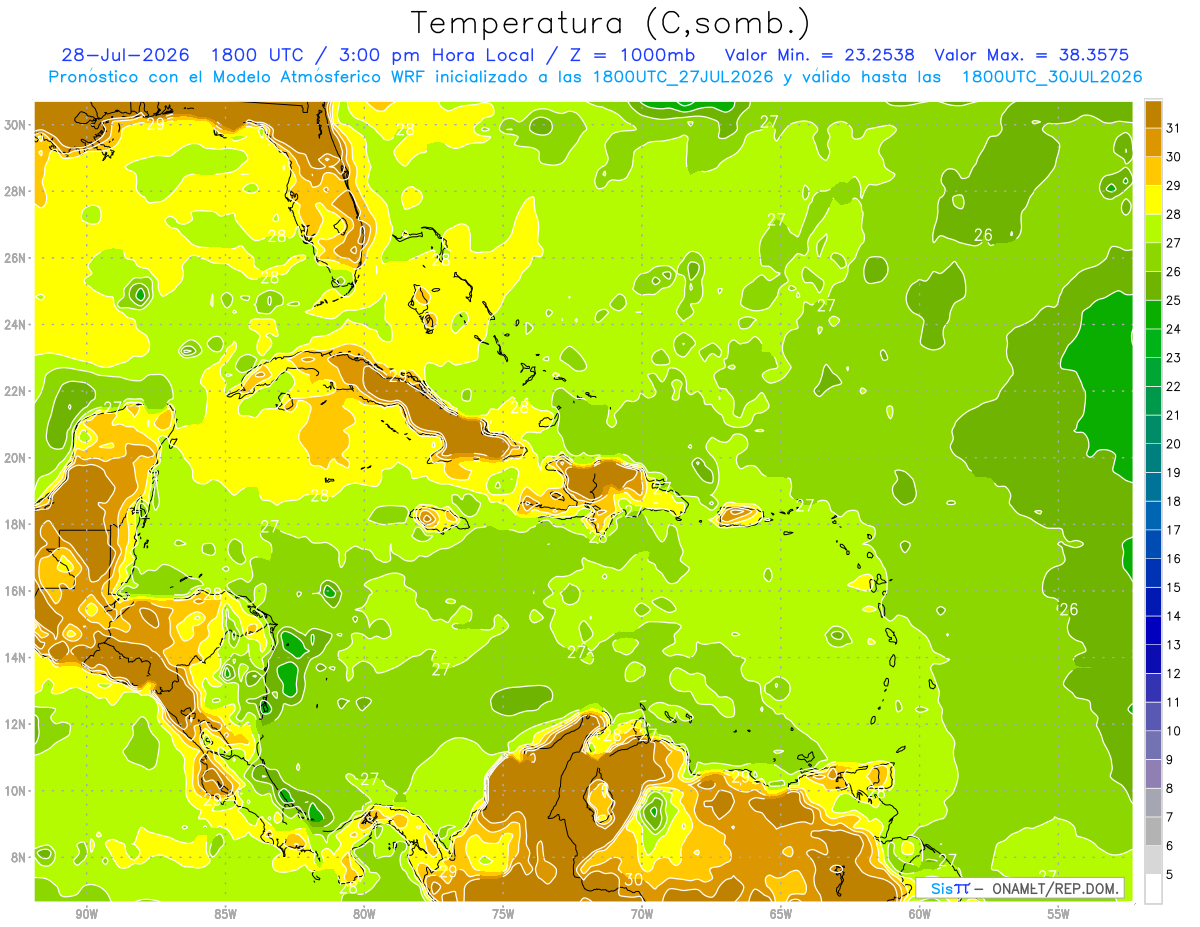The width and height of the screenshot is (1200, 927).
Task: Click color scale value "11" in legend
Action: point(1174,702)
